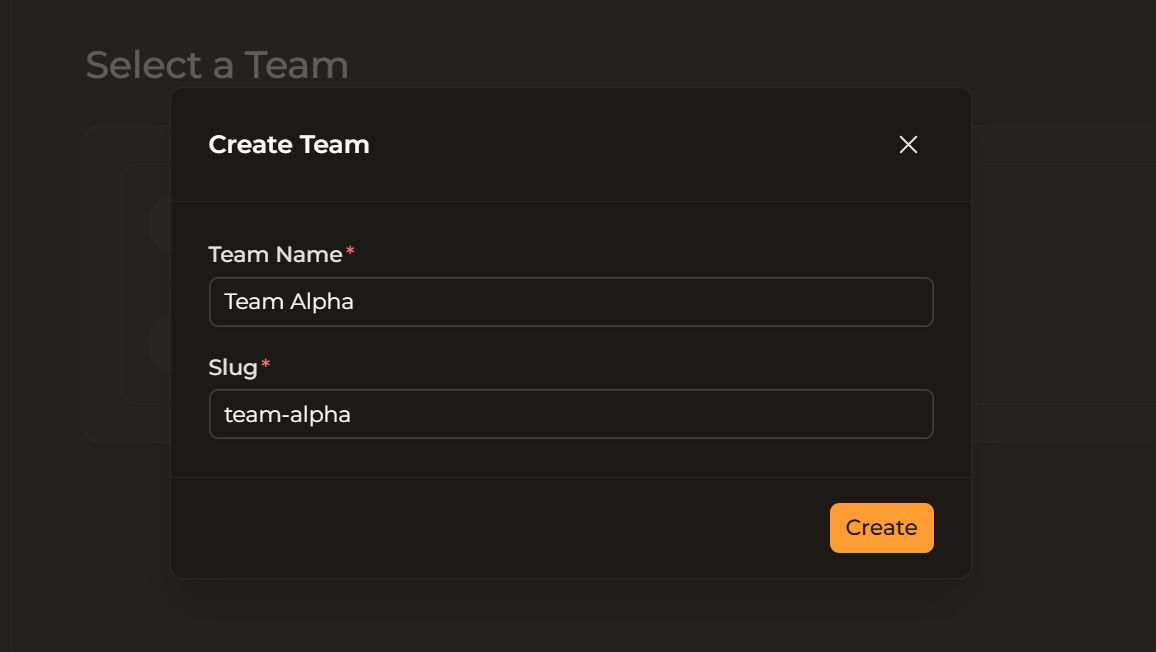Image resolution: width=1156 pixels, height=652 pixels.
Task: Click the rounded border of the Slug input
Action: [571, 391]
